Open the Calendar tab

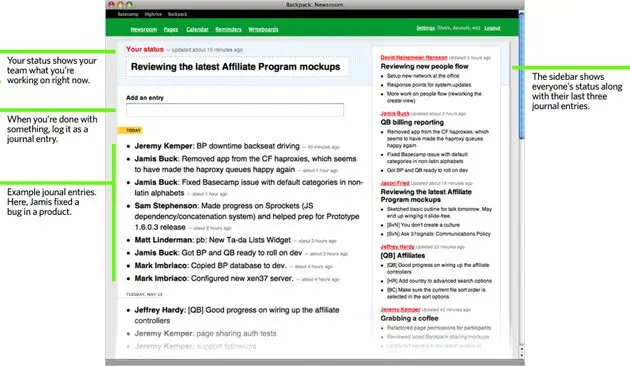(197, 29)
